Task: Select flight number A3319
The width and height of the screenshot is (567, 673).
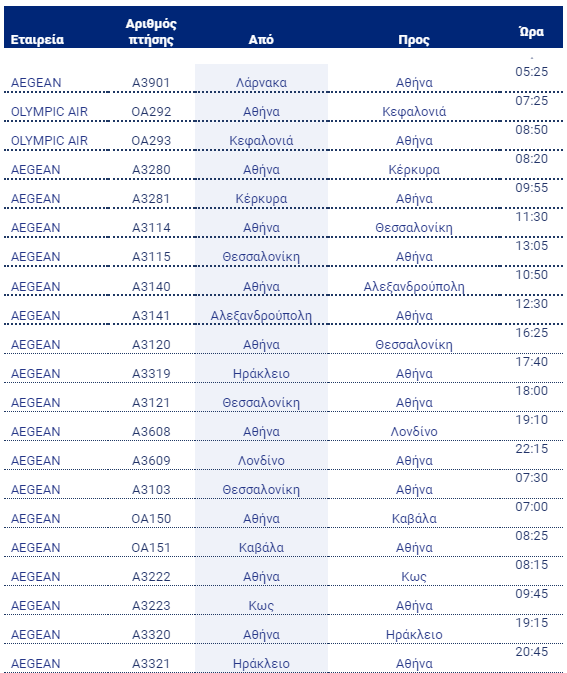Action: [x=151, y=373]
